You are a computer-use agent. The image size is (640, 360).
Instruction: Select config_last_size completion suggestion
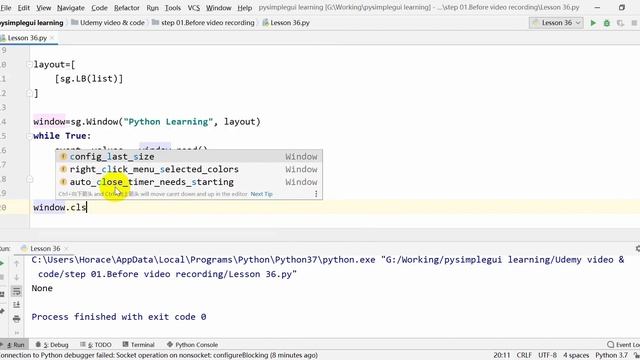pos(189,157)
